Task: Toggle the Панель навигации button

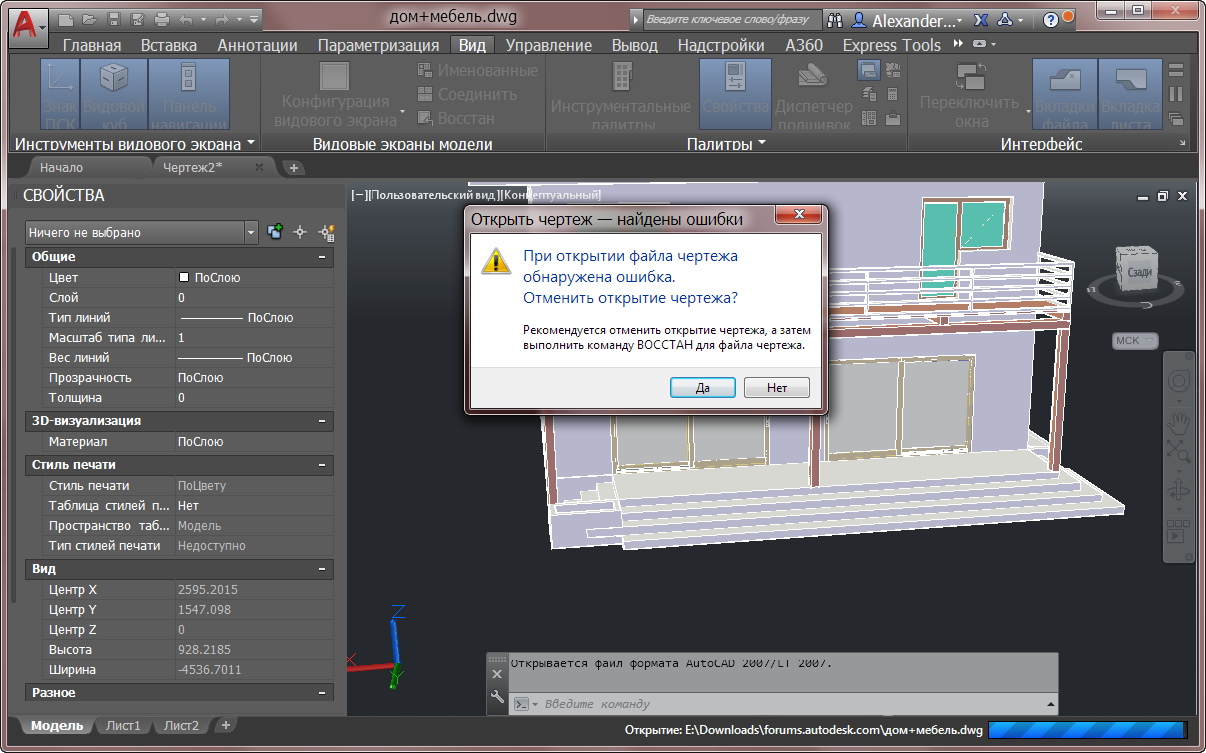Action: tap(189, 95)
